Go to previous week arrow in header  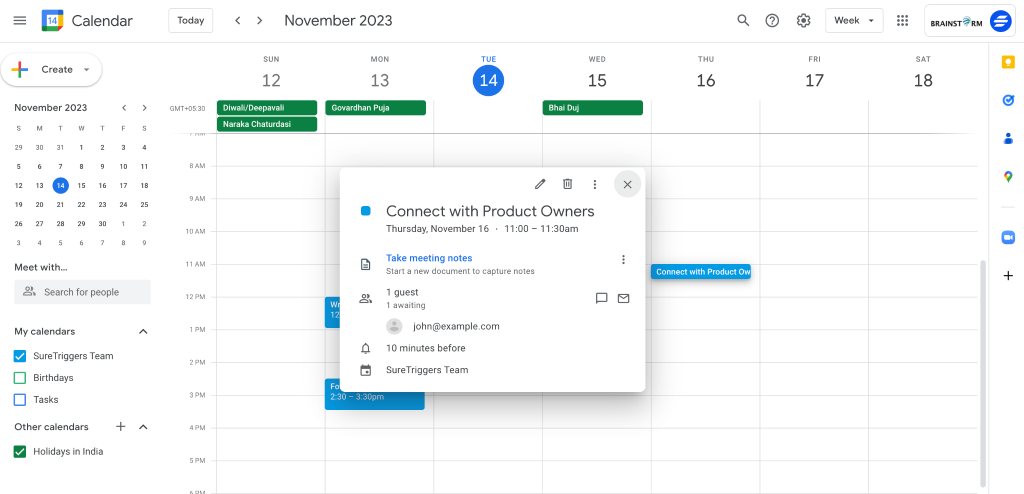[238, 20]
